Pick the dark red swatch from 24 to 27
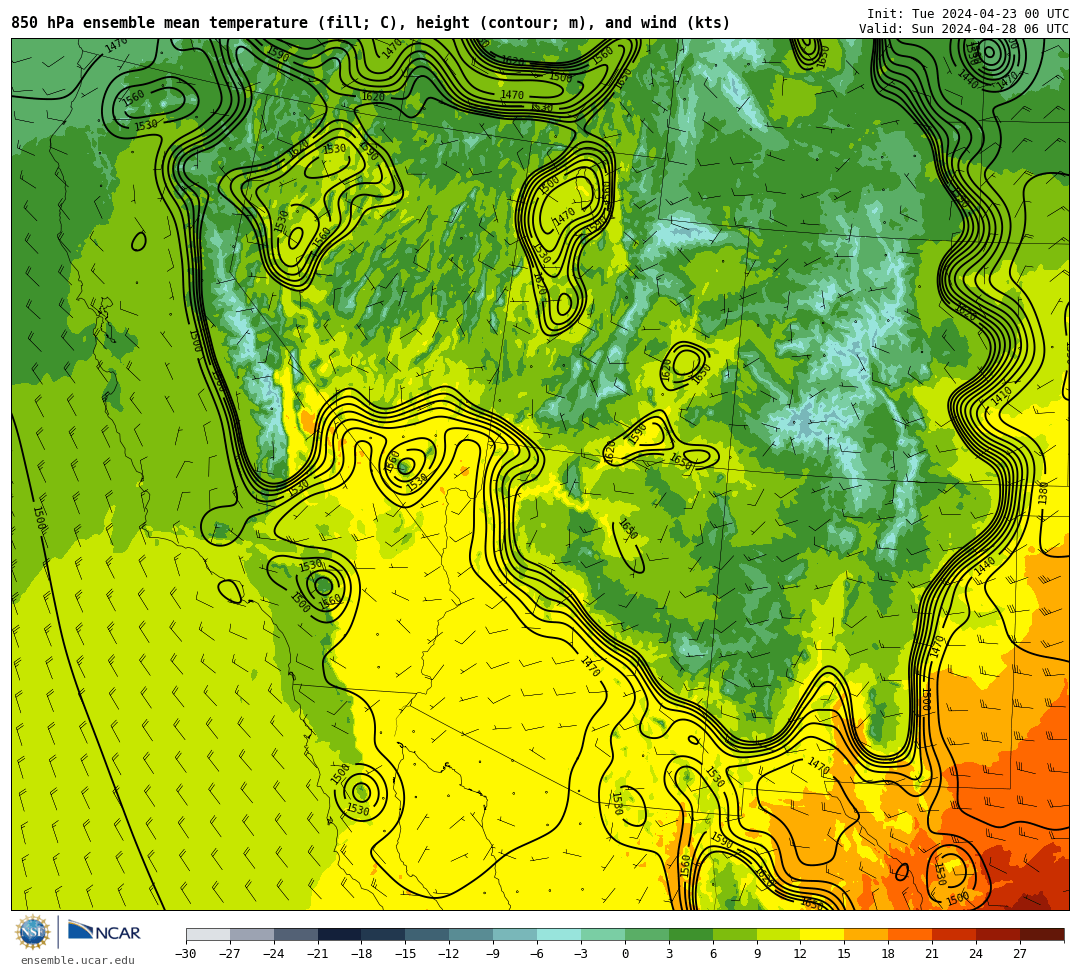The width and height of the screenshot is (1080, 973). [999, 934]
